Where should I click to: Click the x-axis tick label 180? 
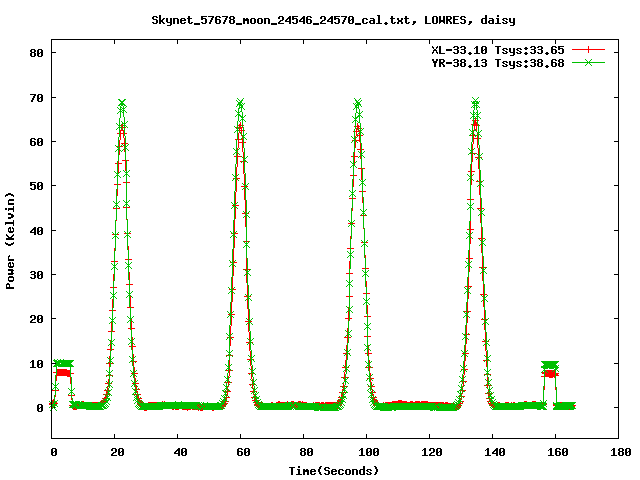click(x=620, y=452)
